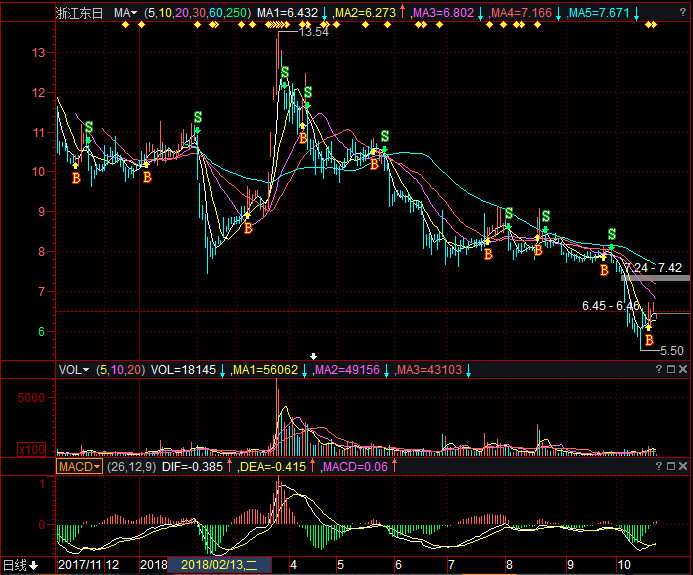Close the VOL panel

(683, 369)
